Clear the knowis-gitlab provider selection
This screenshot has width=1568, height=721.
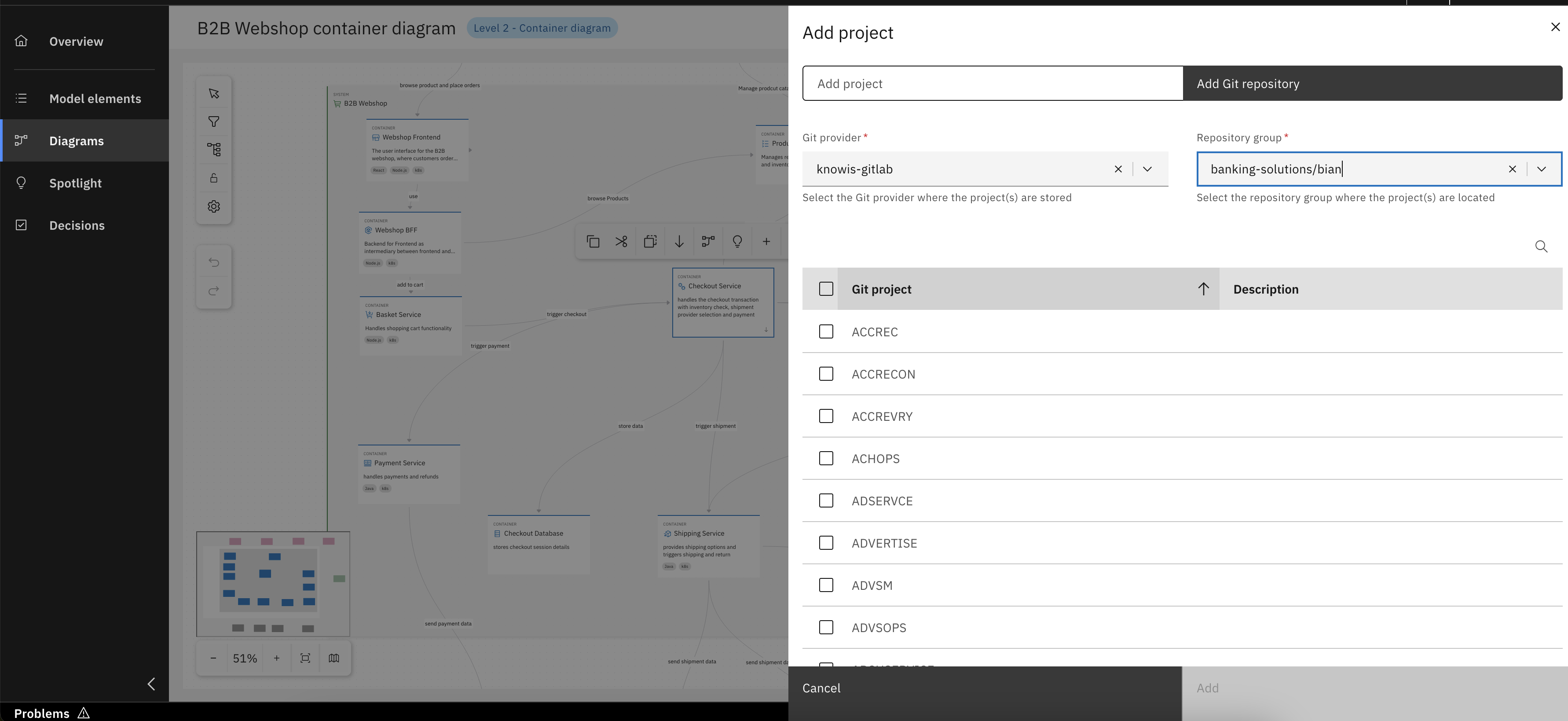[x=1118, y=169]
